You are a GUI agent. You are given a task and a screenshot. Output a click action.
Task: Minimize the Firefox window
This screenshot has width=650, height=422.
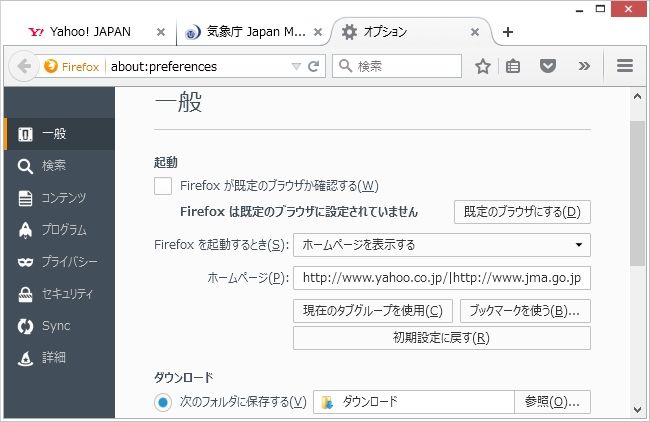coord(580,9)
